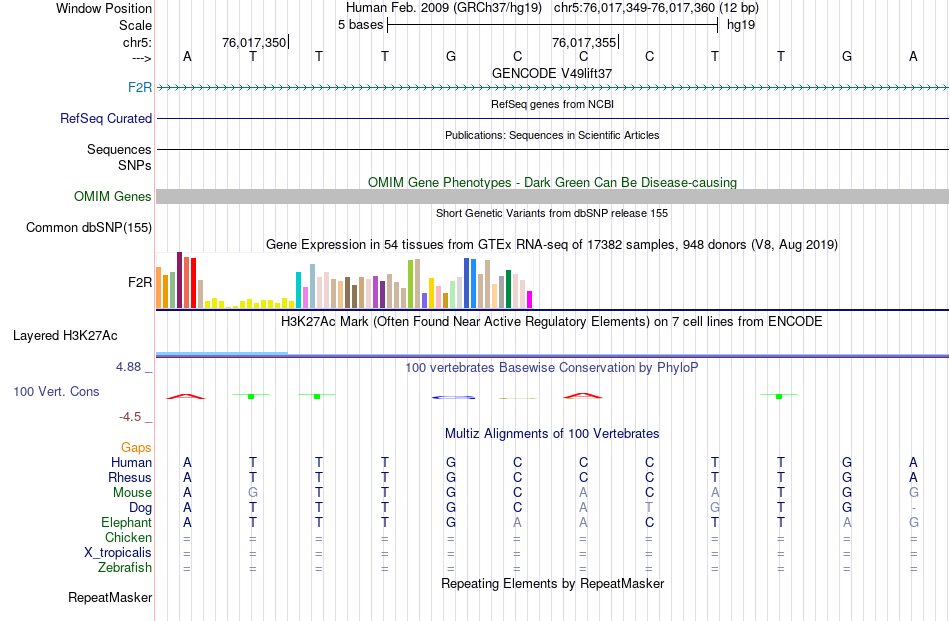Click the 76,017,350 coordinate marker
Screen dimensions: 950x621
click(x=254, y=42)
